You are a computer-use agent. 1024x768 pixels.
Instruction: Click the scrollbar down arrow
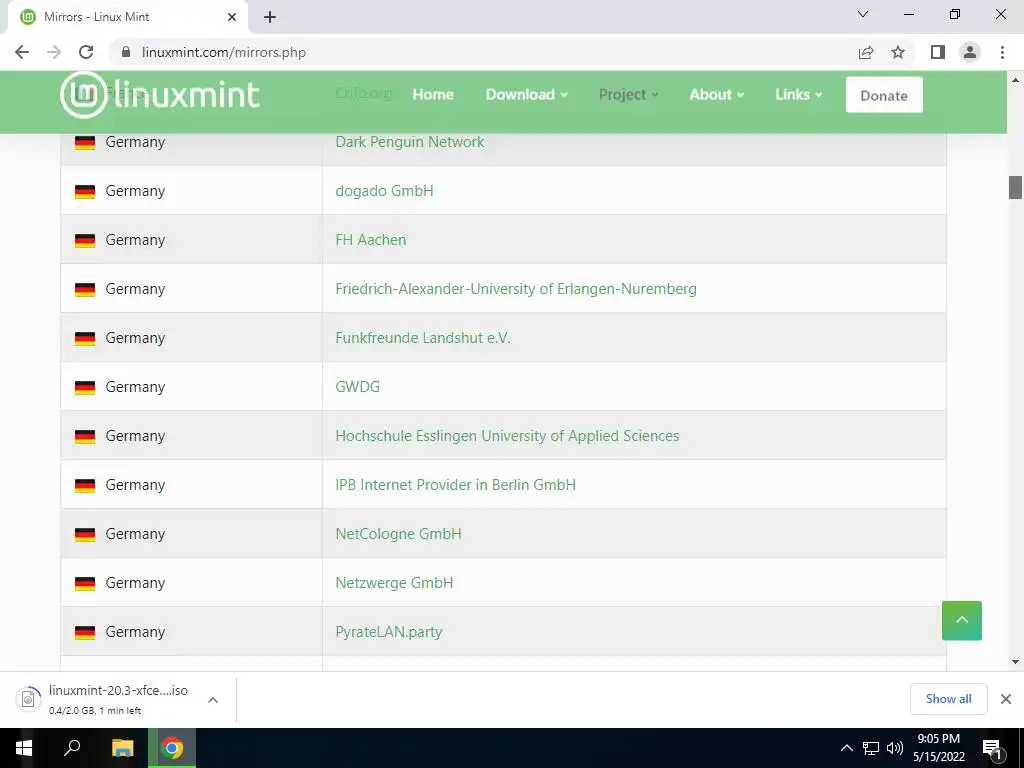pyautogui.click(x=1015, y=662)
